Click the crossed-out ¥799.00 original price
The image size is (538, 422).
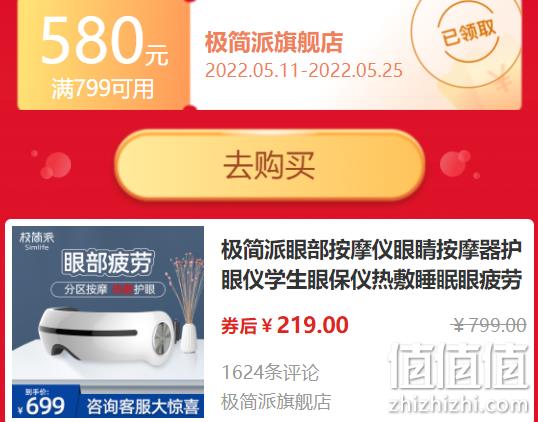pos(488,325)
